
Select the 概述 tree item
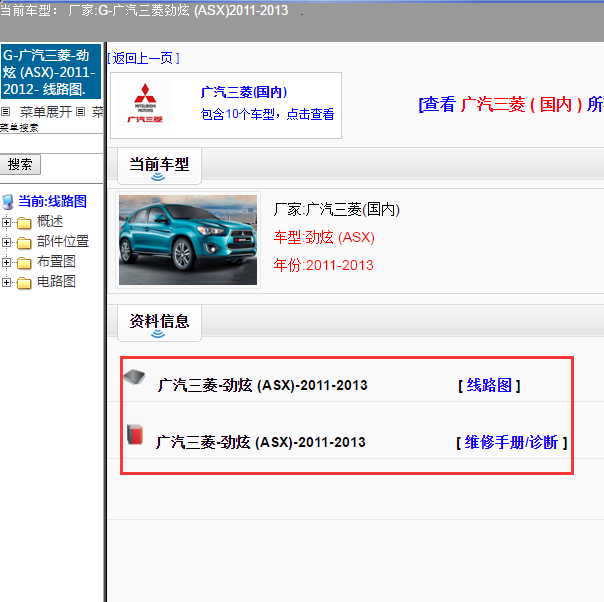[x=50, y=221]
